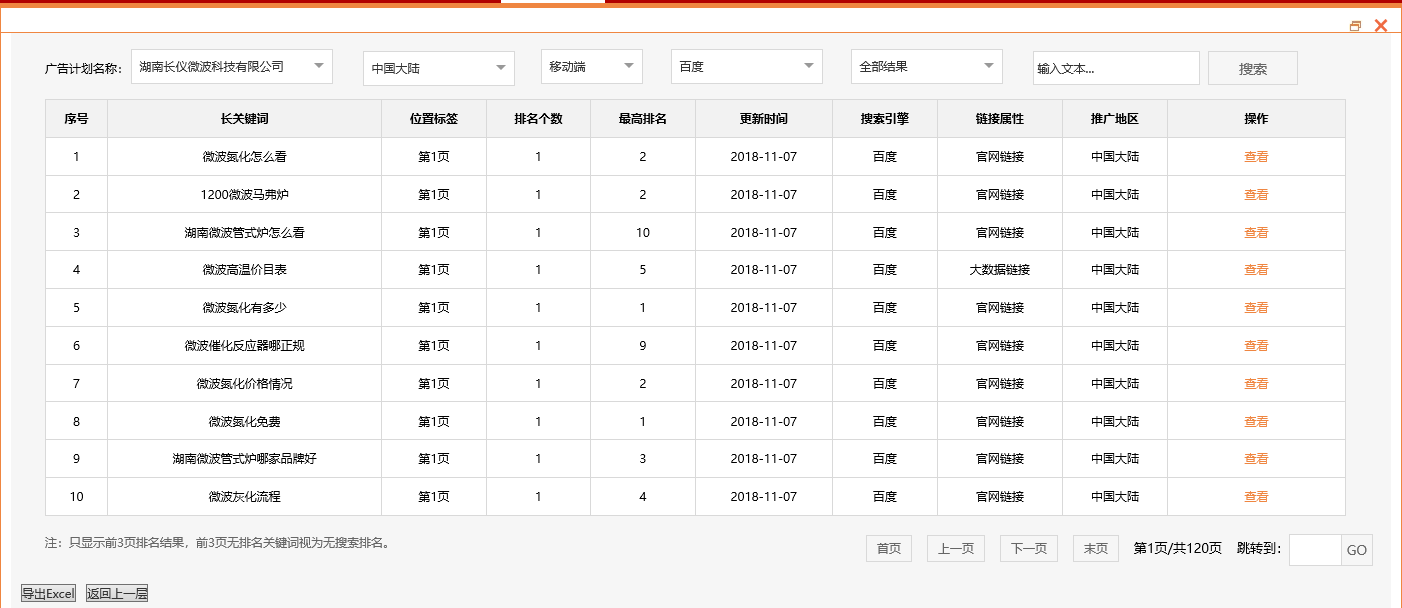
Task: Jump to 末页 last page
Action: point(1095,548)
